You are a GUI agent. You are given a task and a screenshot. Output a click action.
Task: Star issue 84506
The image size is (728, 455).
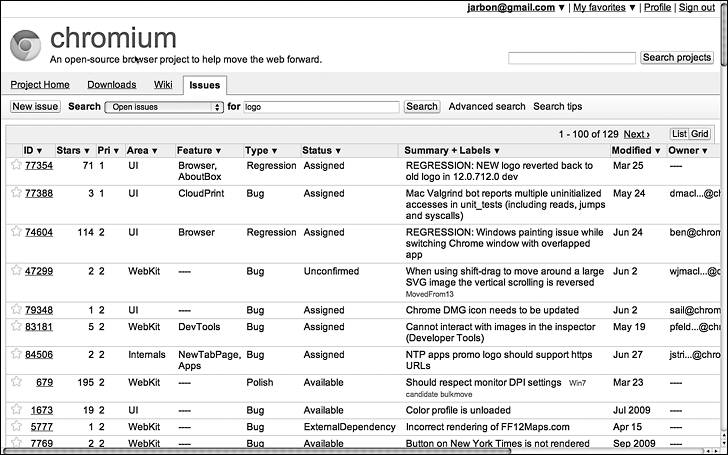[16, 354]
